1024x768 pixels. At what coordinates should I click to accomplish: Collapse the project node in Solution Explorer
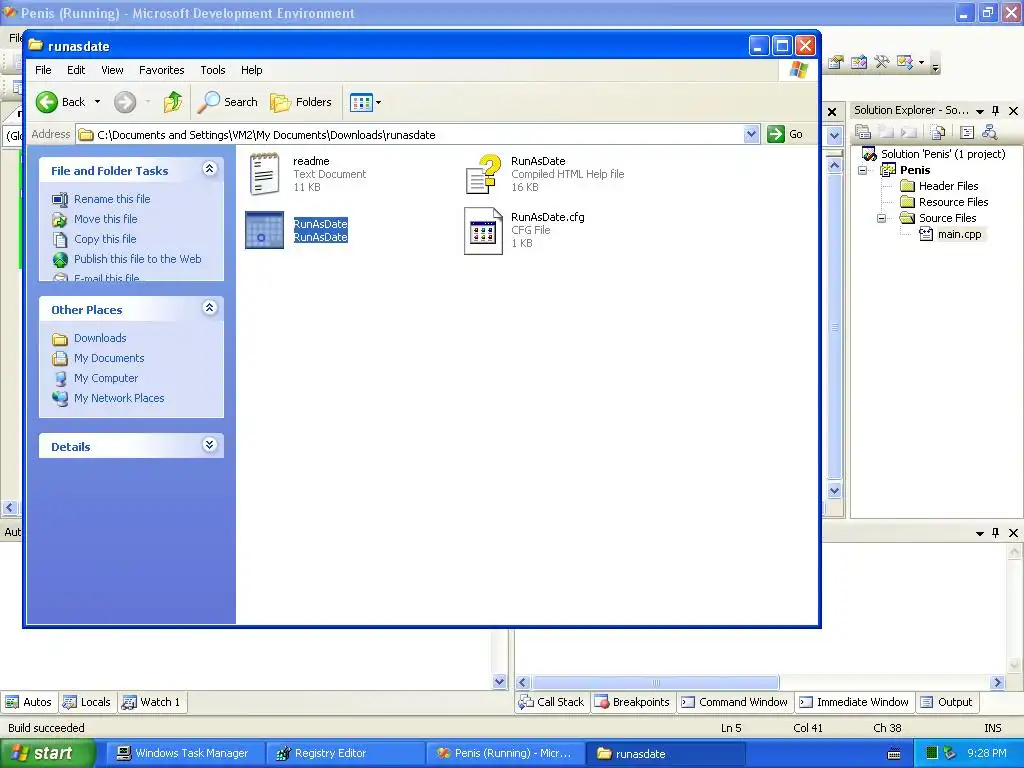(x=863, y=170)
